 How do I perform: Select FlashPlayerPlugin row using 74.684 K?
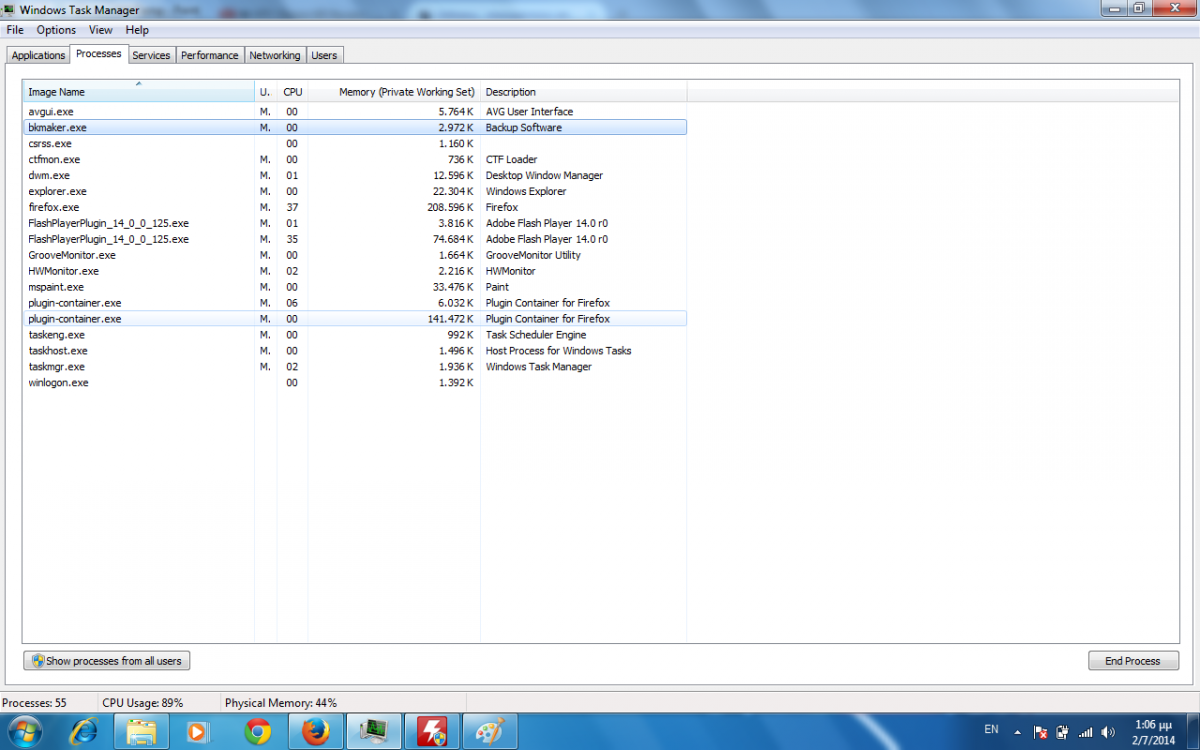pos(355,239)
